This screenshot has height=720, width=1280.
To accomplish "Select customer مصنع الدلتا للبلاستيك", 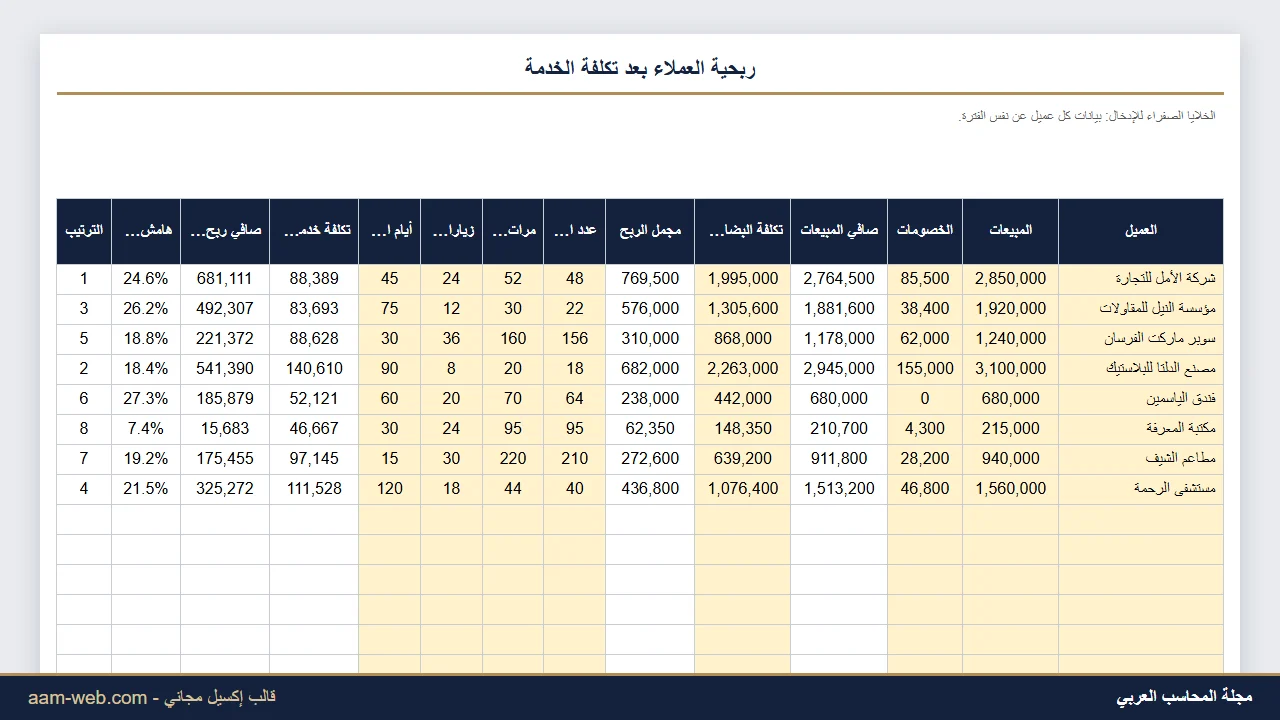I will [1141, 369].
